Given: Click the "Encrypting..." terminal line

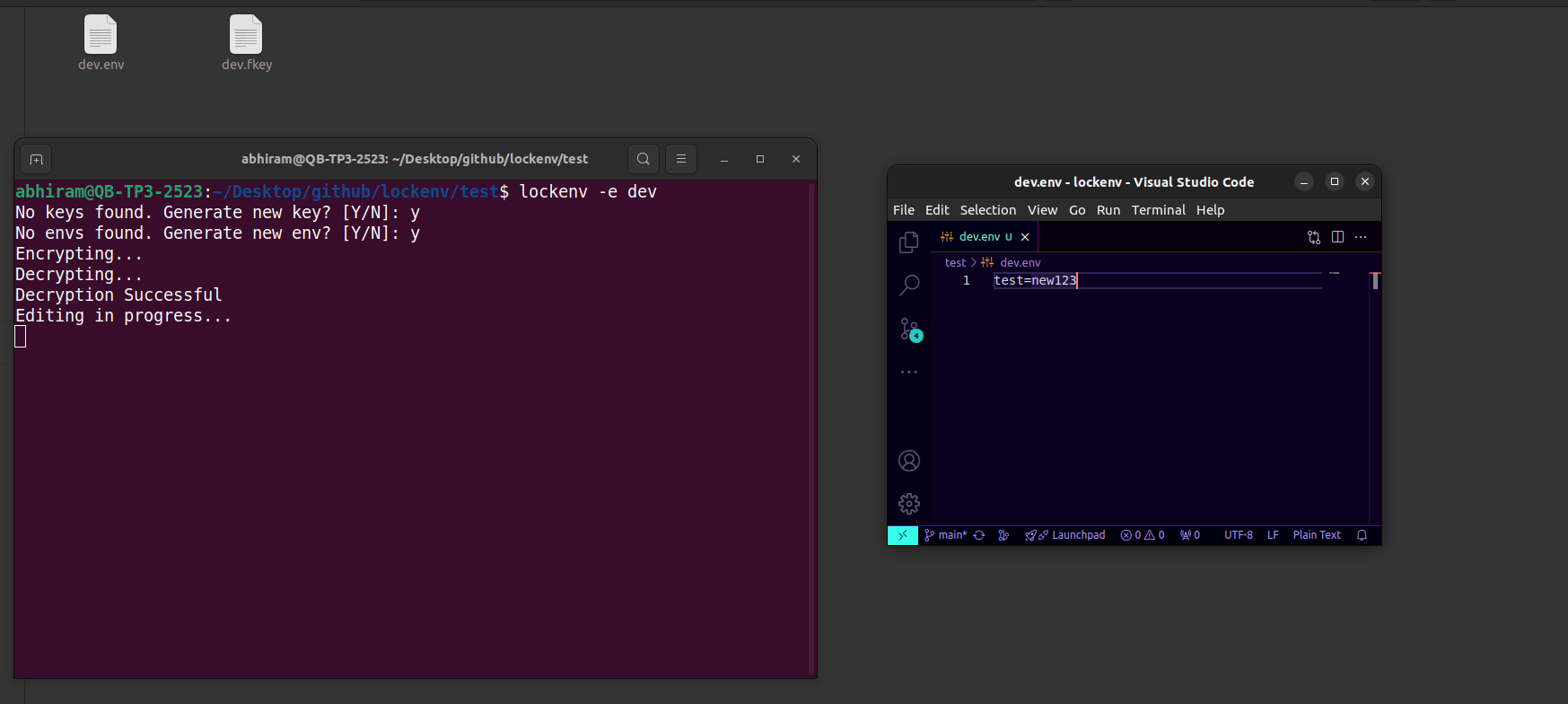Looking at the screenshot, I should click(x=79, y=254).
